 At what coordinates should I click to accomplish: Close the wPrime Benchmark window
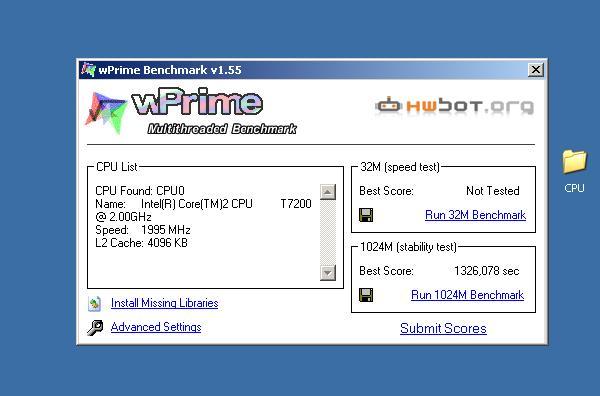(x=536, y=70)
